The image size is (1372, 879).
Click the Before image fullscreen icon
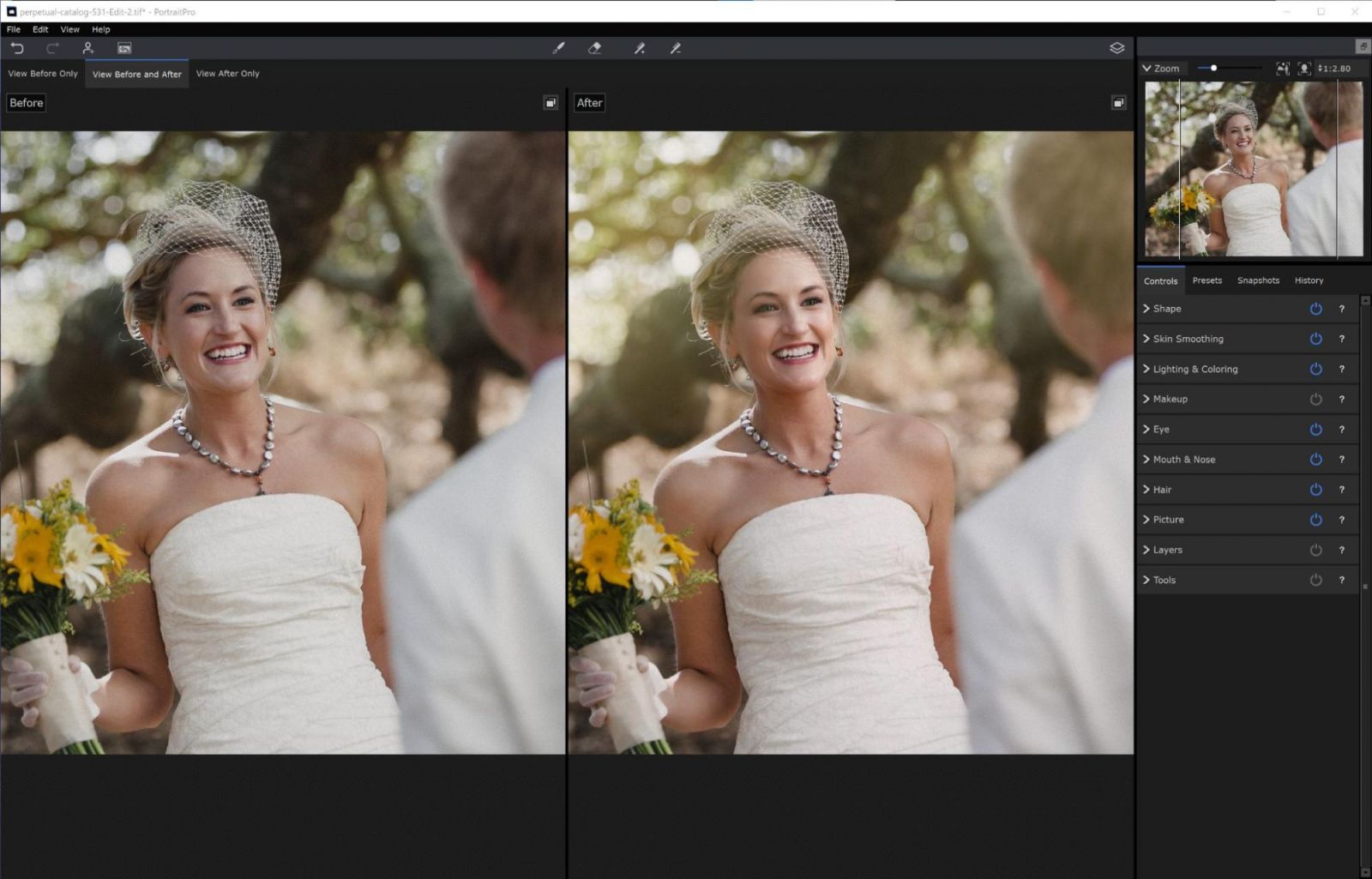(x=550, y=102)
